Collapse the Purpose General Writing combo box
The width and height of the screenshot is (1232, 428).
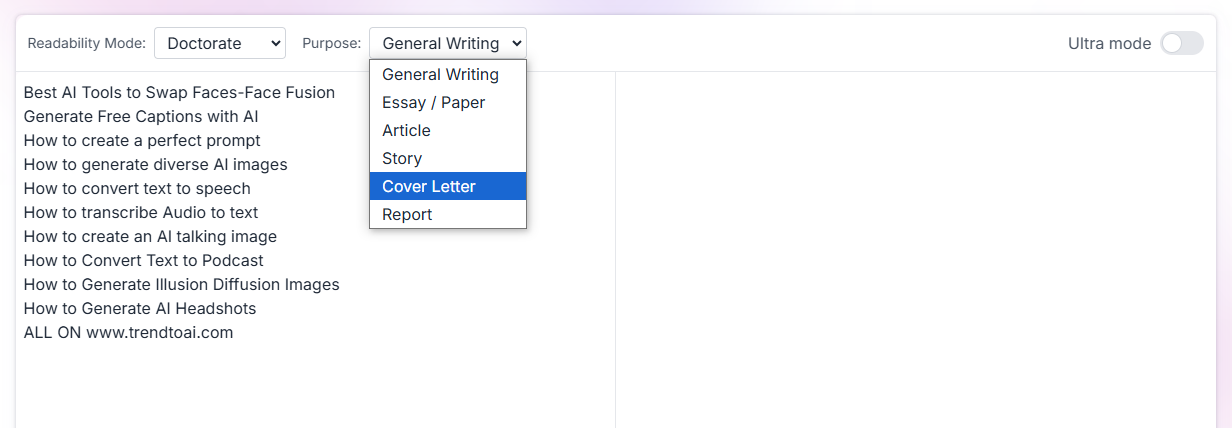447,43
